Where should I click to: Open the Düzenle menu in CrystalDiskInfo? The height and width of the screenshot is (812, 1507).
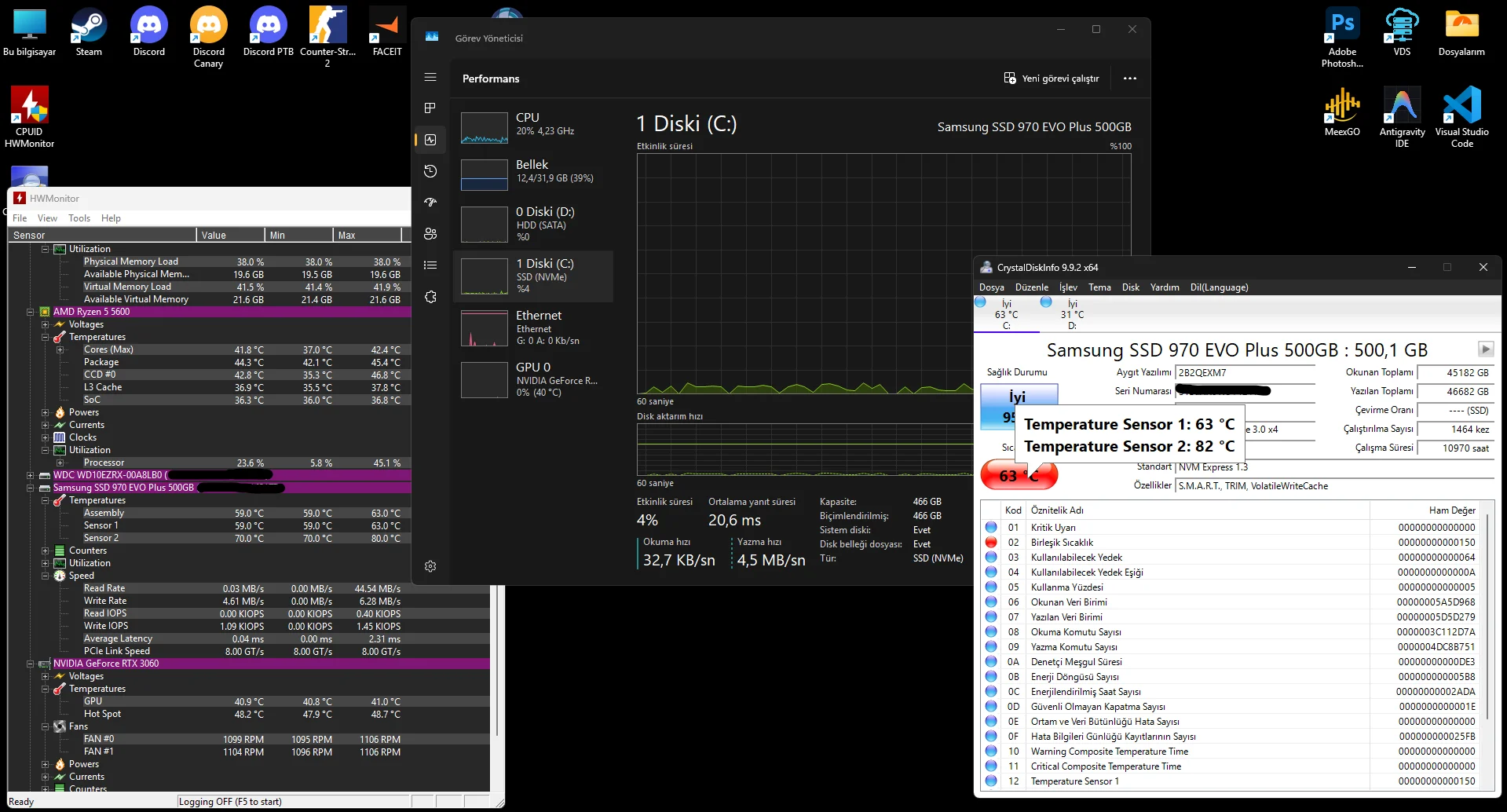tap(1032, 287)
